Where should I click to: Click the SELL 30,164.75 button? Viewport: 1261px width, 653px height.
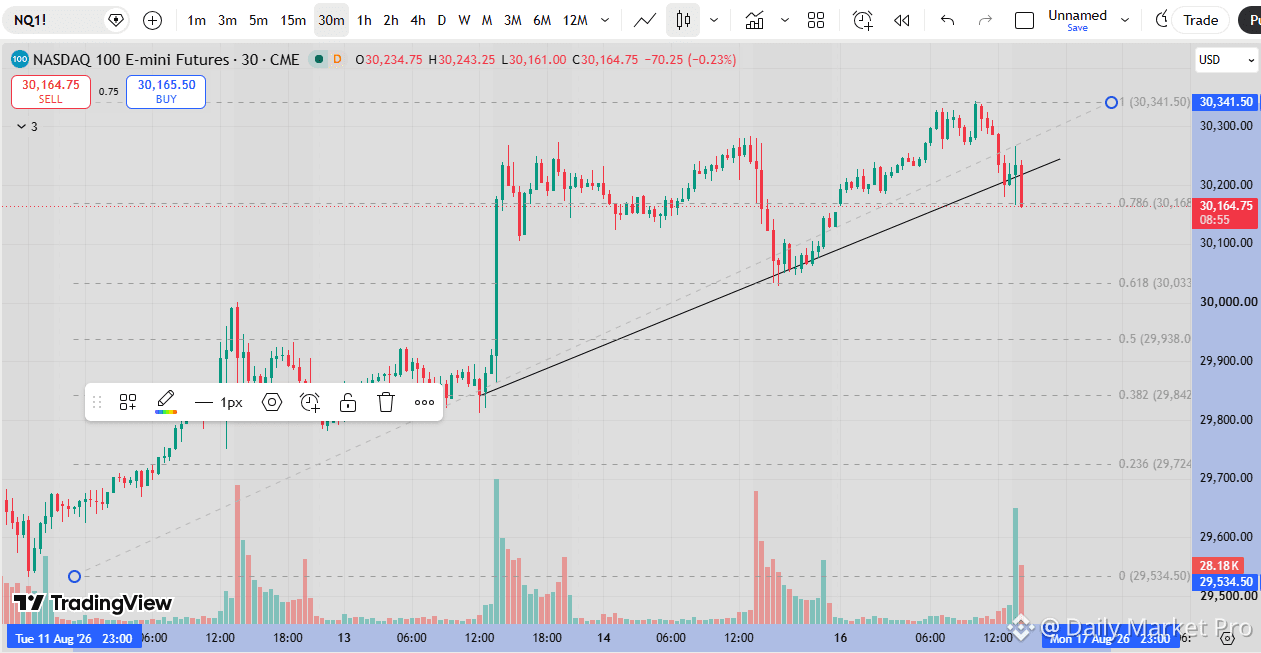pyautogui.click(x=50, y=92)
